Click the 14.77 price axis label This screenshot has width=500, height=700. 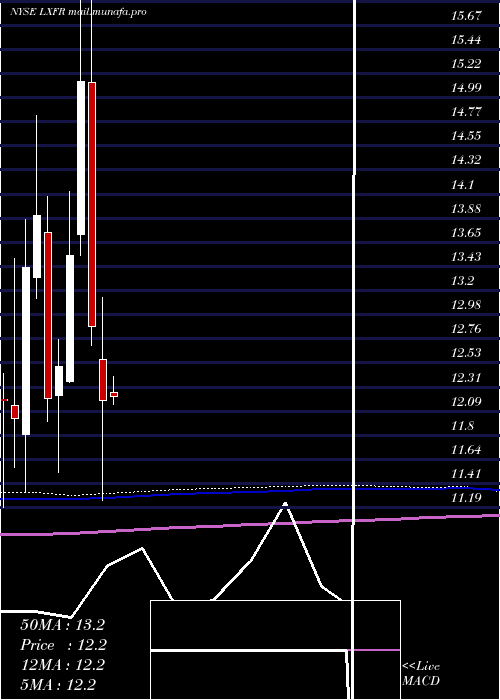[466, 112]
